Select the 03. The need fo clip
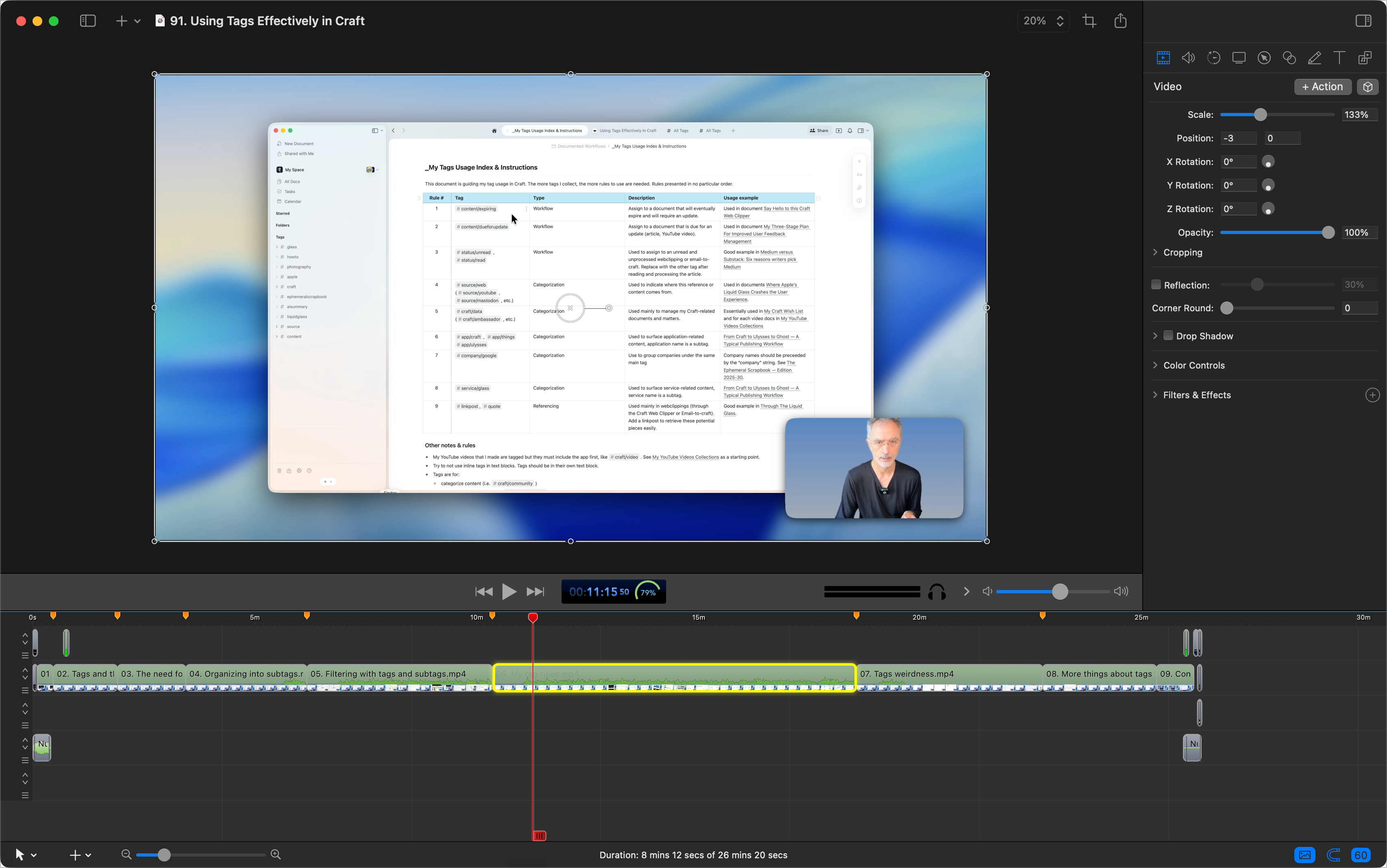Viewport: 1387px width, 868px height. (152, 678)
